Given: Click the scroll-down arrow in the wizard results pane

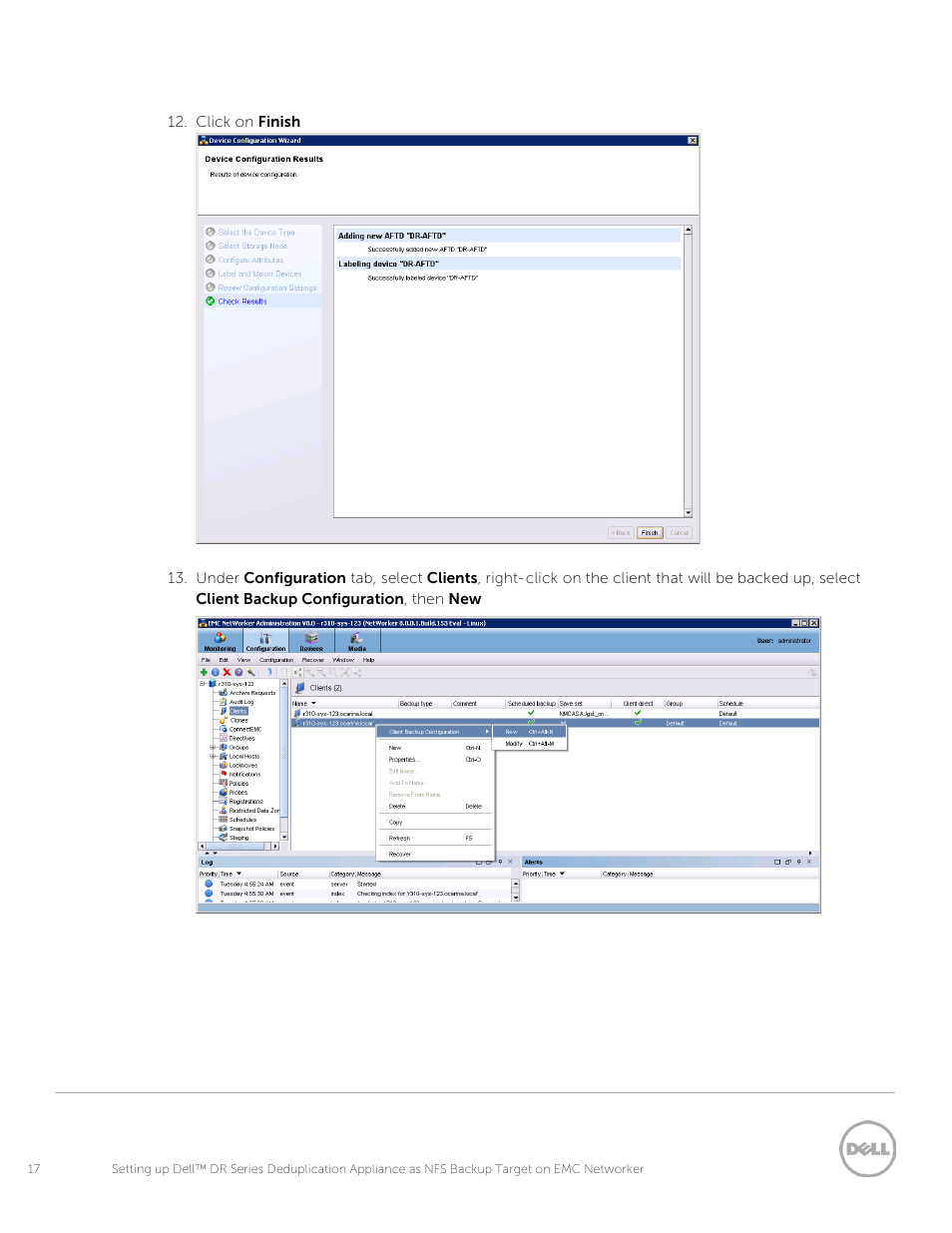Looking at the screenshot, I should click(x=688, y=512).
